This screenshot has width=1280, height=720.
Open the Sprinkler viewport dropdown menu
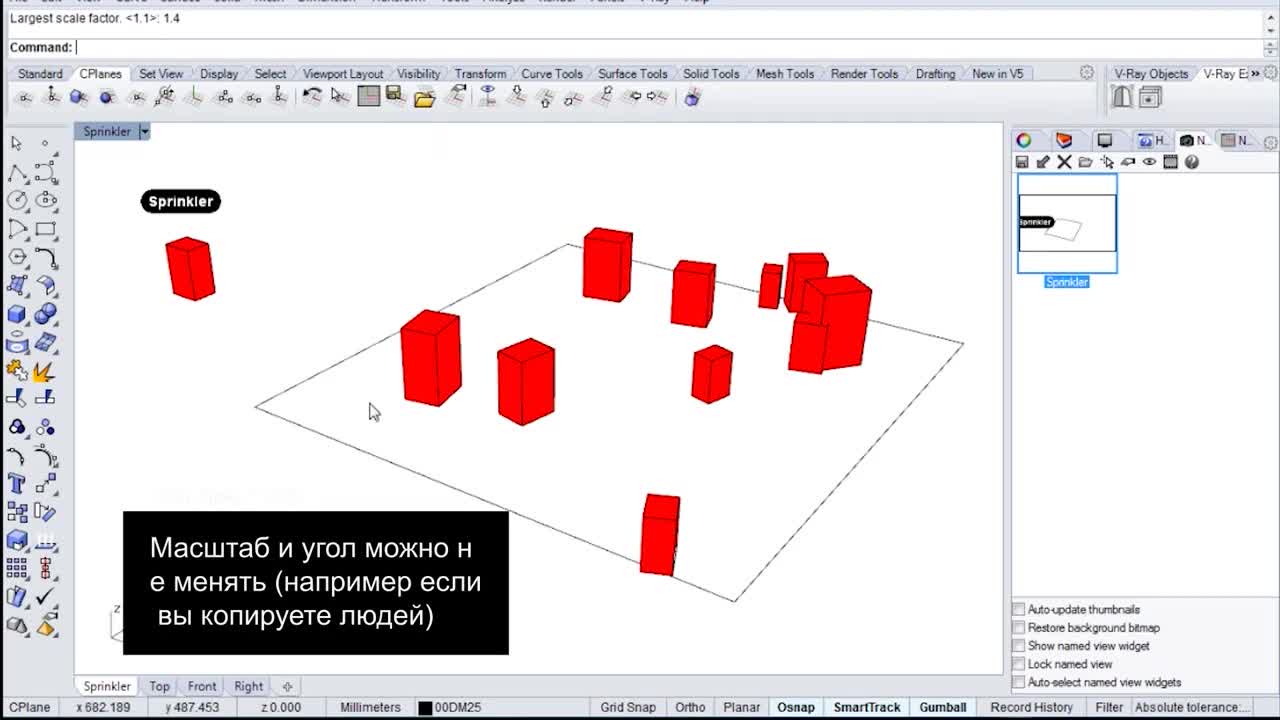click(144, 131)
